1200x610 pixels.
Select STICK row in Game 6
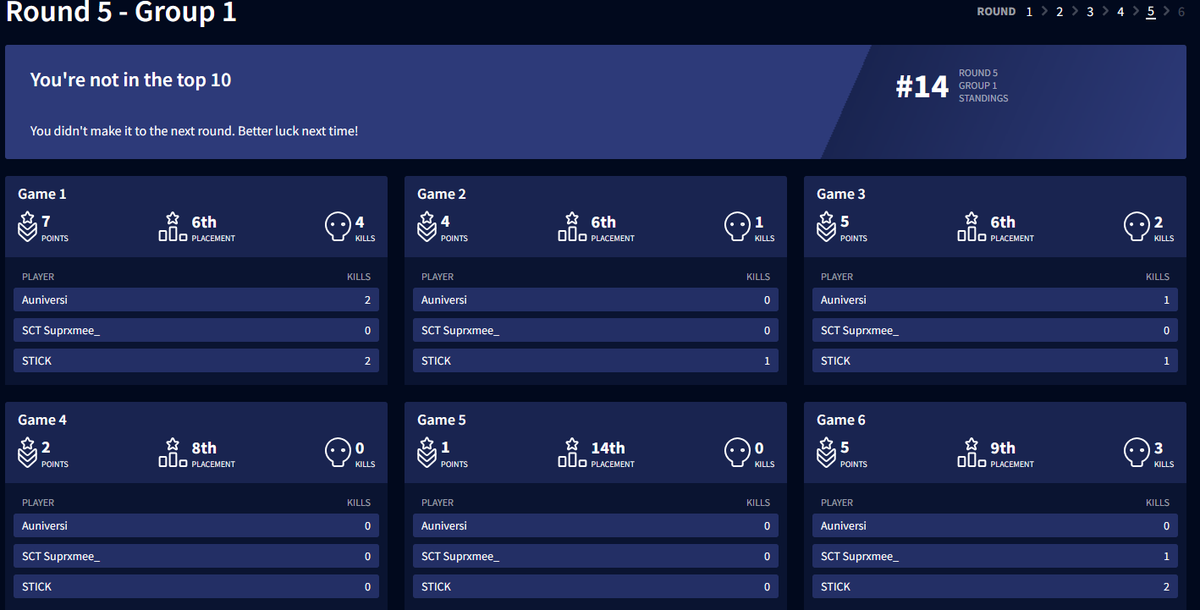[x=995, y=587]
